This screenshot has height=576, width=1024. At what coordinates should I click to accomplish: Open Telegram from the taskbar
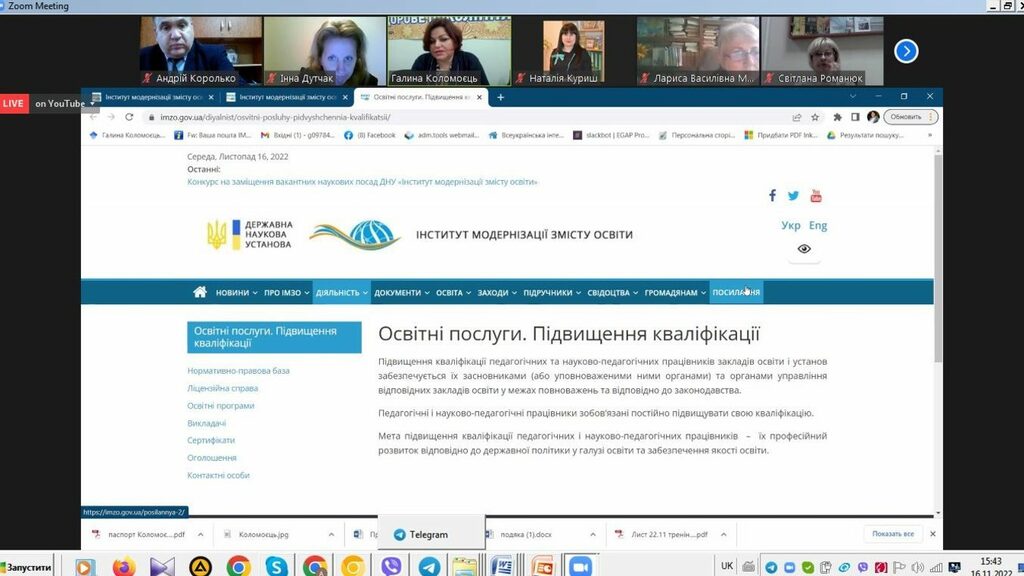click(429, 567)
